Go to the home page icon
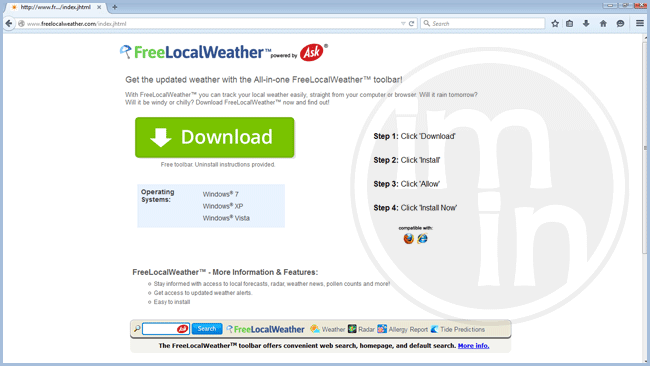 pos(603,24)
